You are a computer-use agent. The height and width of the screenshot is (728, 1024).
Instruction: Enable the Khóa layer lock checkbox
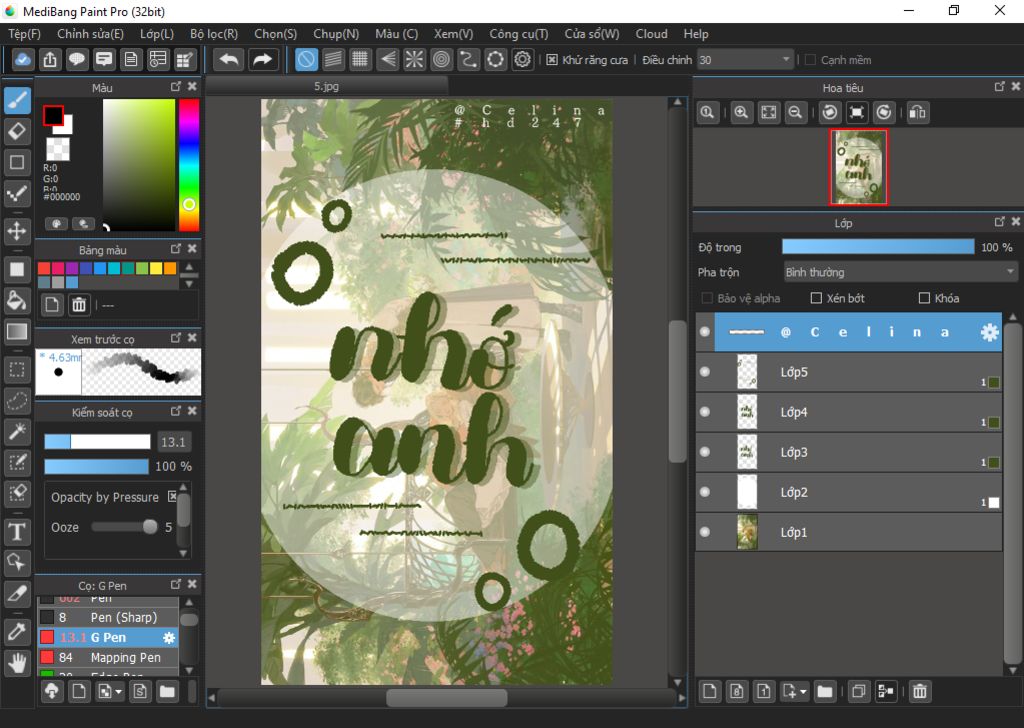[x=924, y=298]
